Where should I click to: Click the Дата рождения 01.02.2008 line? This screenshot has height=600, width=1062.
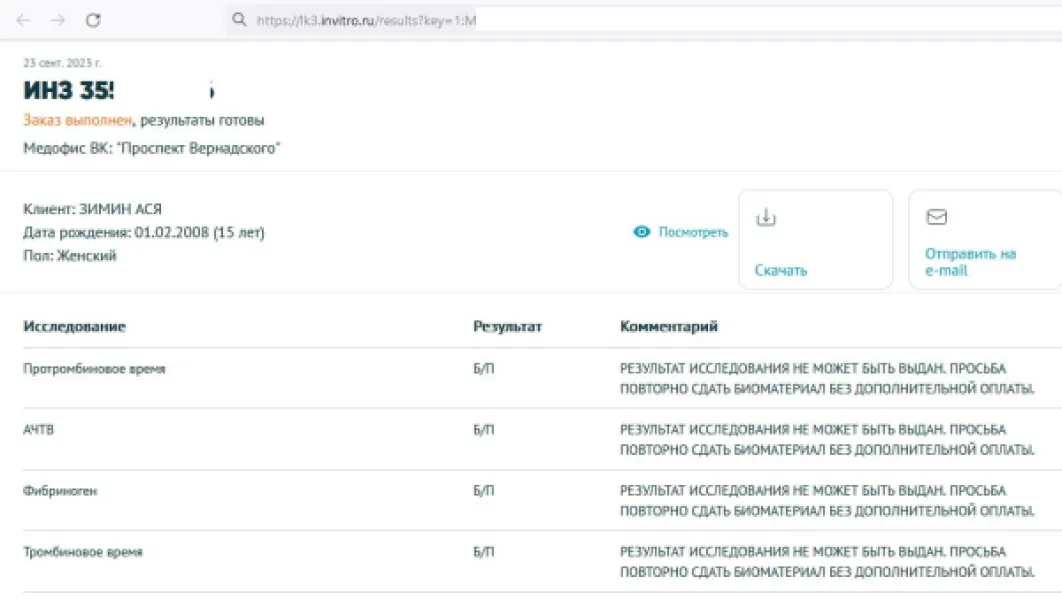click(144, 232)
